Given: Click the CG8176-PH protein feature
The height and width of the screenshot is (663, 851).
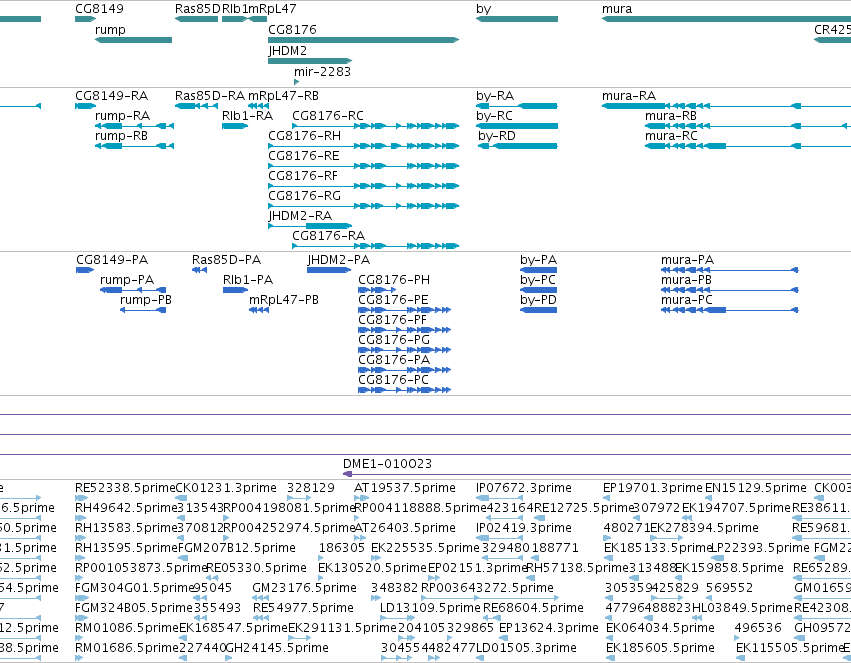Looking at the screenshot, I should point(377,290).
